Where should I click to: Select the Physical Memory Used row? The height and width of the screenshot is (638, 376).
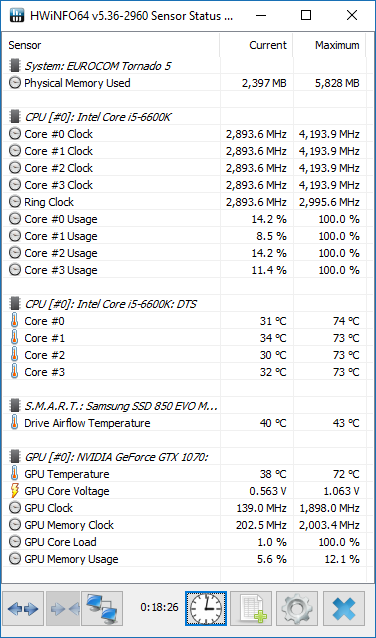(184, 83)
